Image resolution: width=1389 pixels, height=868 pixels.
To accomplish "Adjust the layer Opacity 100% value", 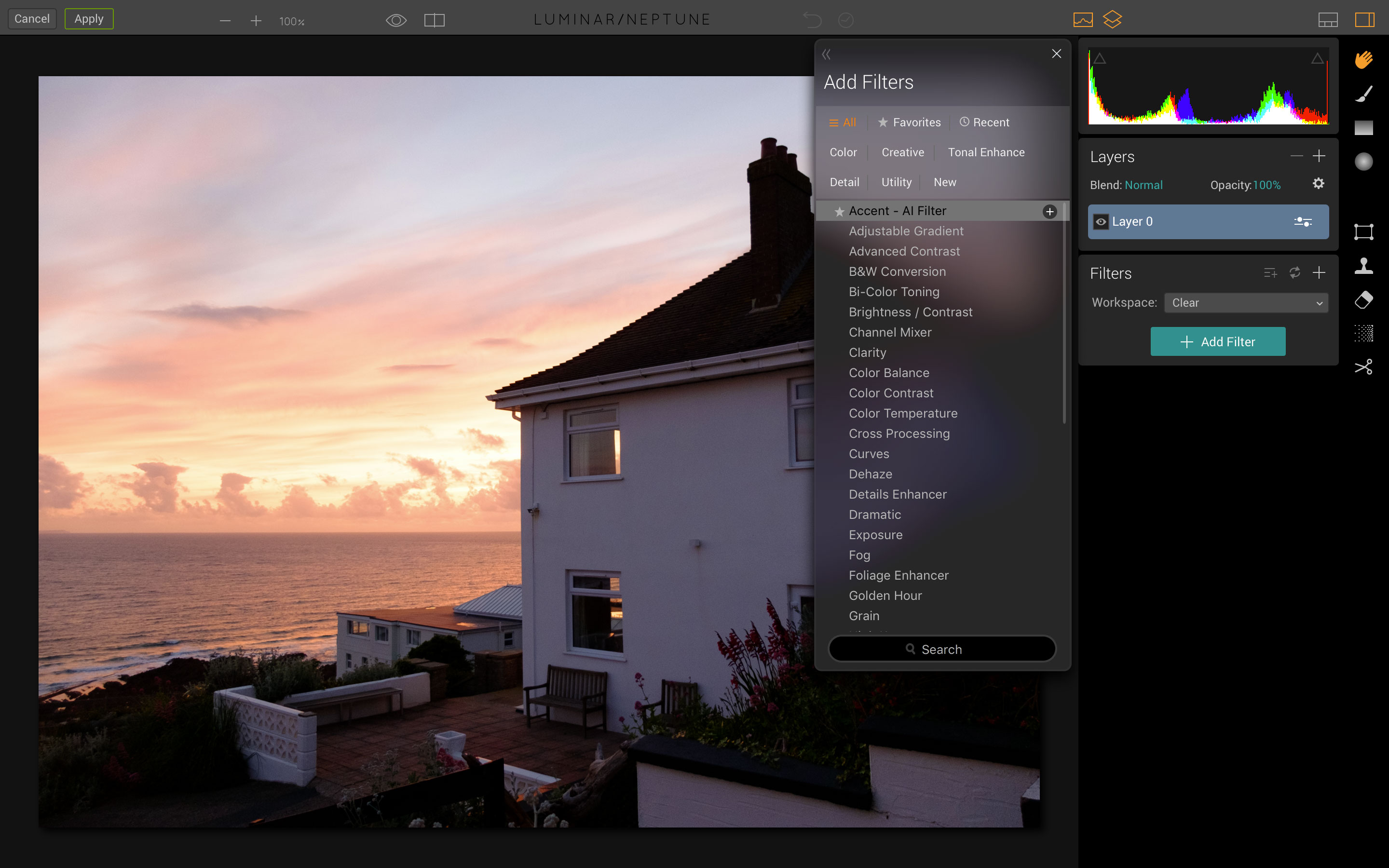I will [x=1266, y=185].
